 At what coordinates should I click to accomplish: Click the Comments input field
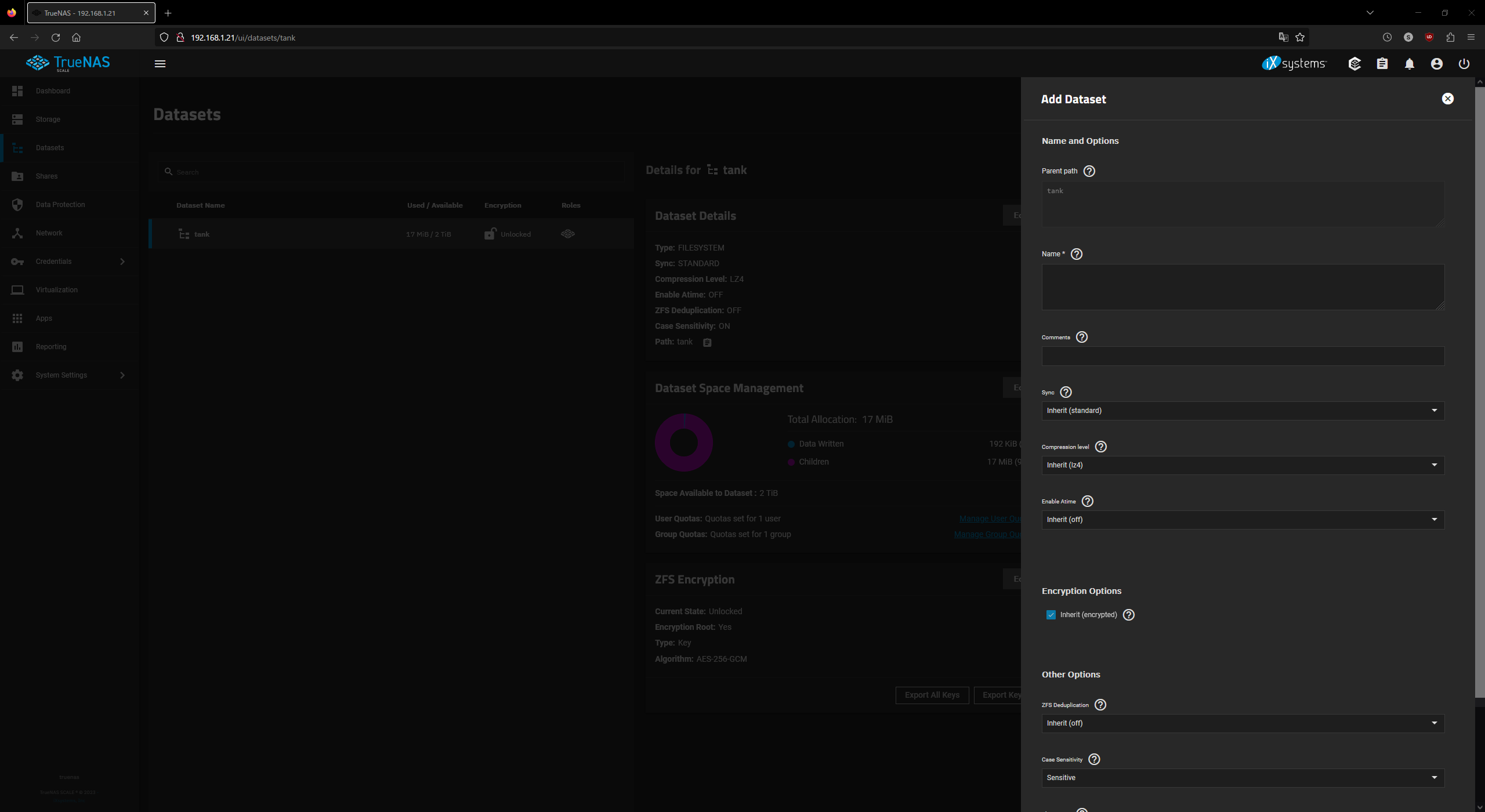point(1243,356)
